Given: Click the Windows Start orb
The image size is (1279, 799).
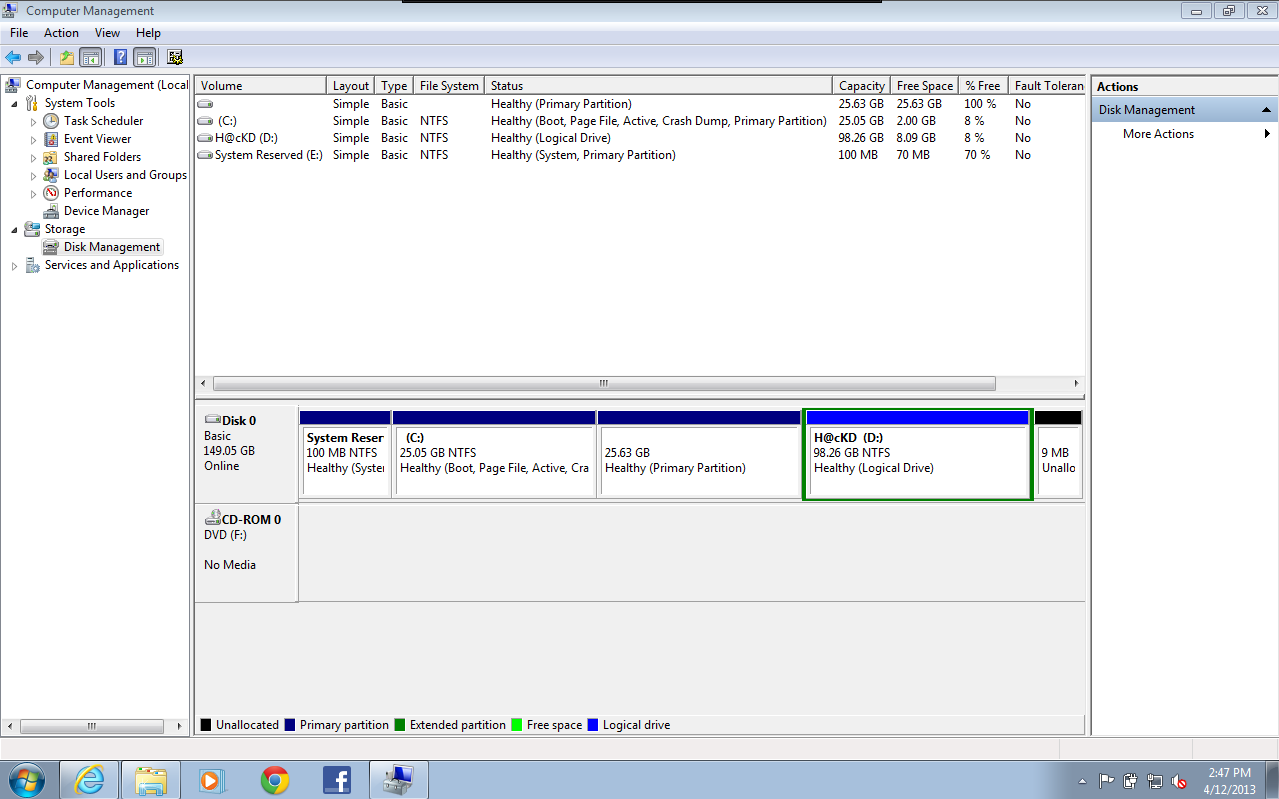Looking at the screenshot, I should tap(27, 779).
